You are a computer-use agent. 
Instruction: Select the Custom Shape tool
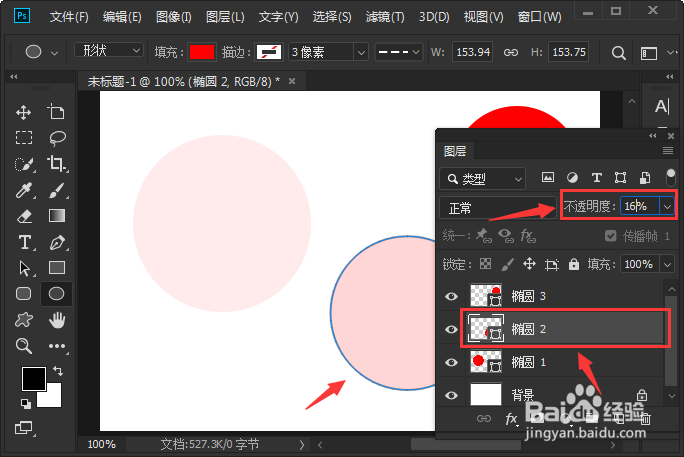(x=24, y=320)
